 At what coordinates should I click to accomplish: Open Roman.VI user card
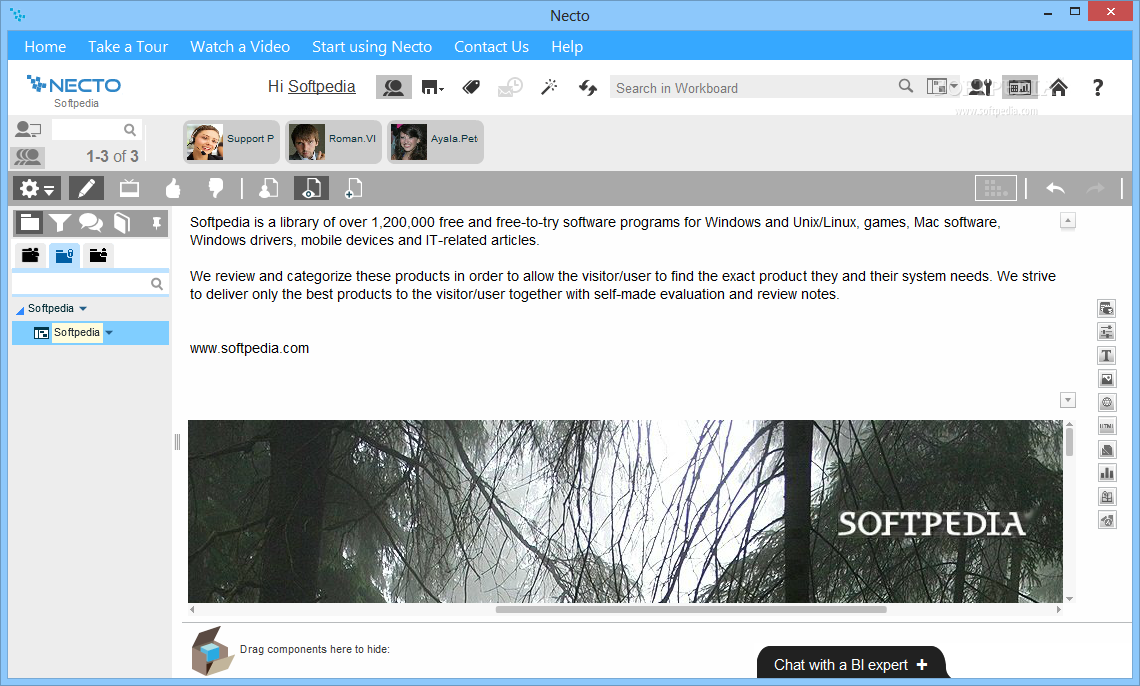pyautogui.click(x=333, y=142)
